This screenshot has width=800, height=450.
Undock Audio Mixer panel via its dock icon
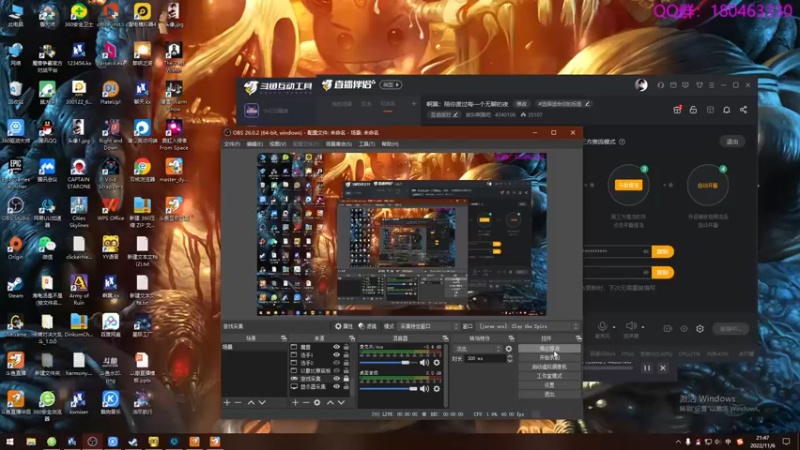(x=445, y=338)
